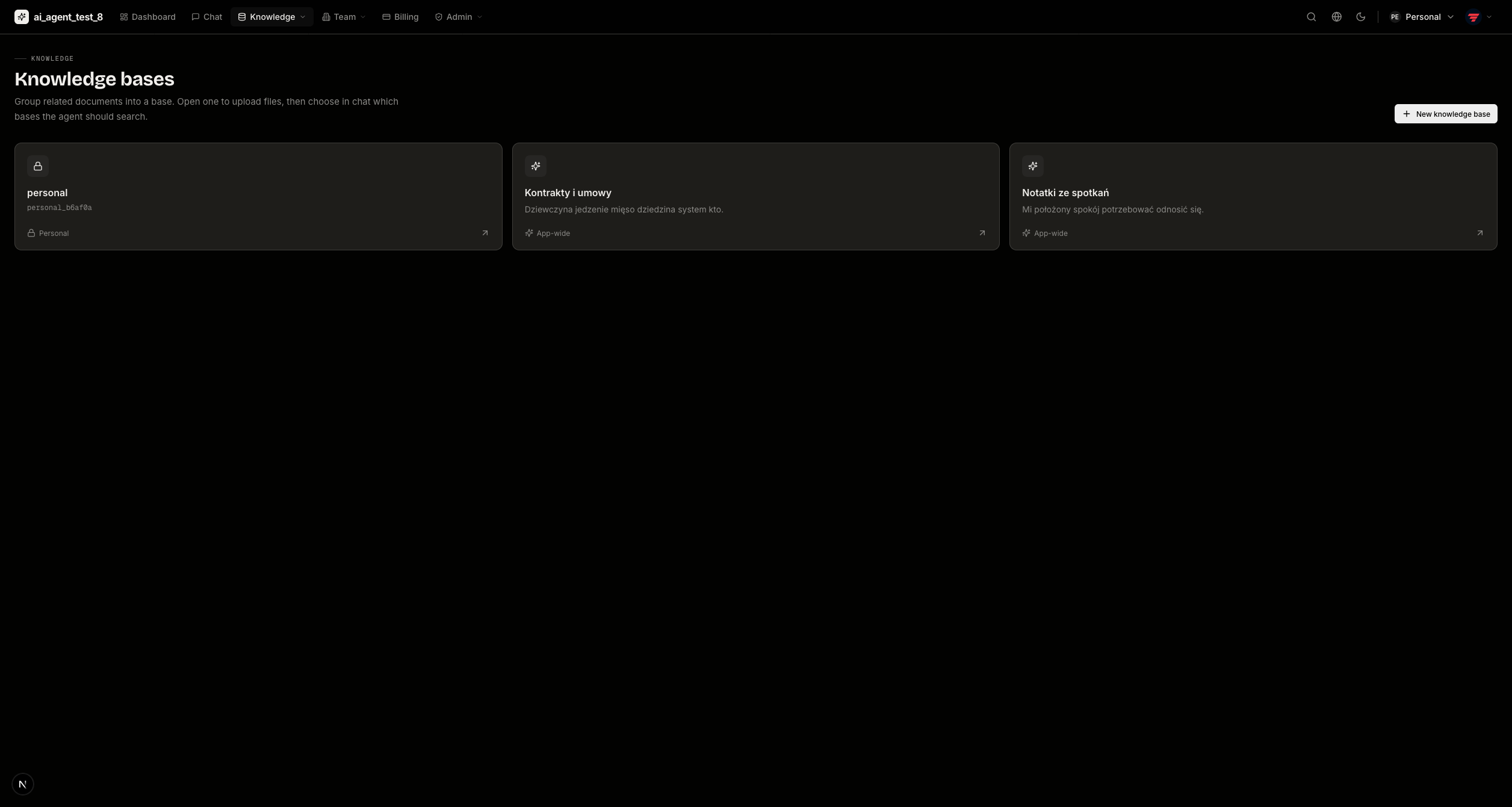Image resolution: width=1512 pixels, height=807 pixels.
Task: Click the Next.js N badge icon
Action: tap(23, 784)
